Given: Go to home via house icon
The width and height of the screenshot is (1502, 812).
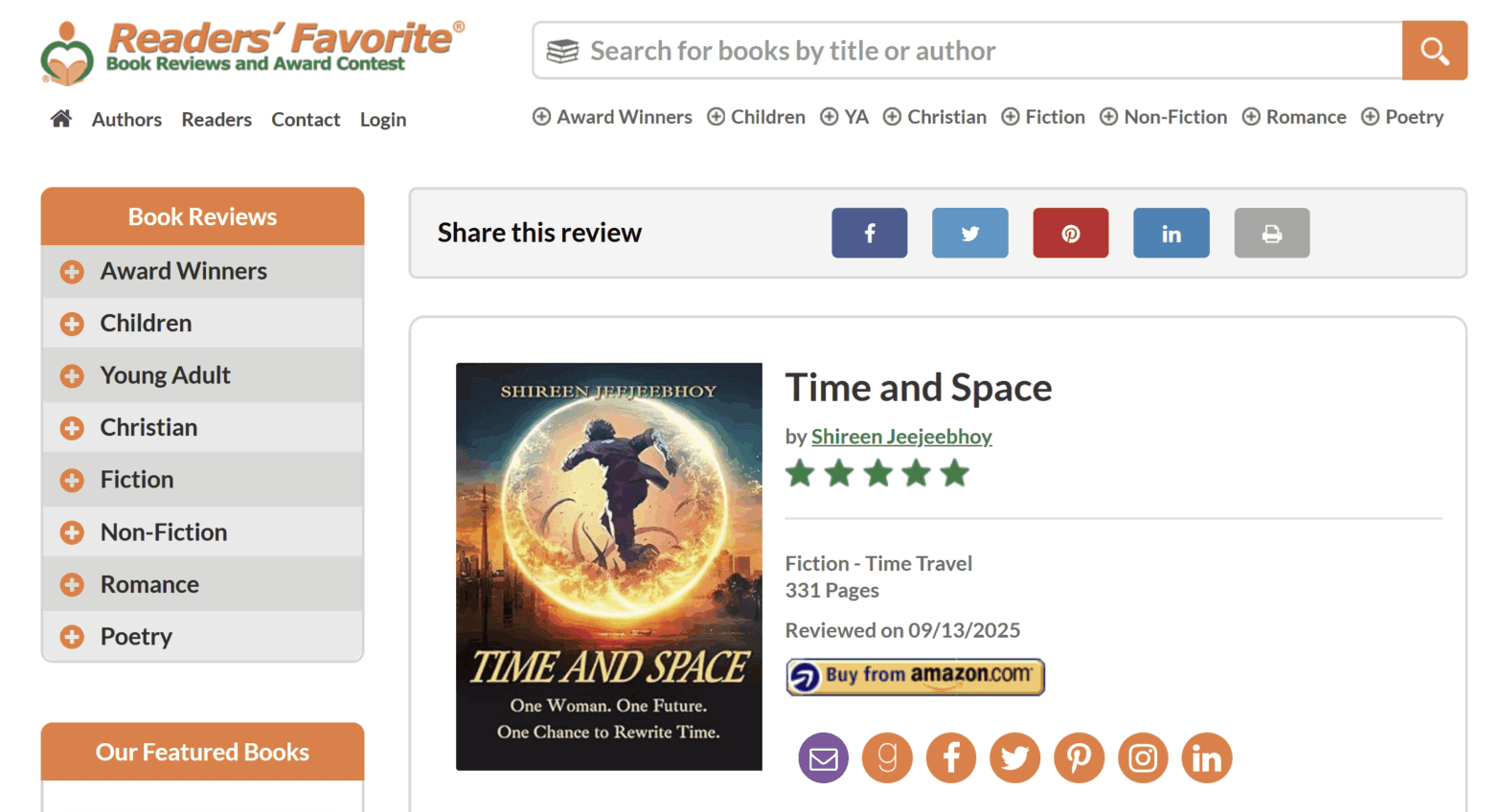Looking at the screenshot, I should pyautogui.click(x=61, y=119).
